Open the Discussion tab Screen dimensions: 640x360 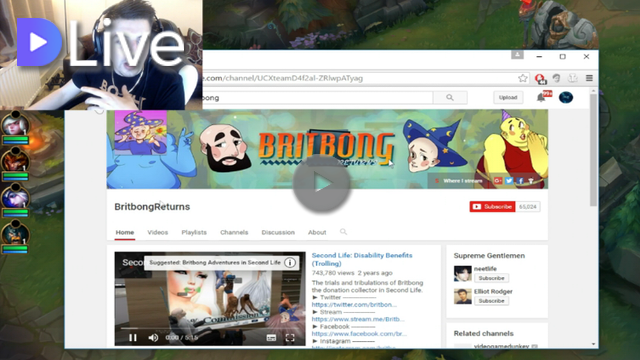278,232
